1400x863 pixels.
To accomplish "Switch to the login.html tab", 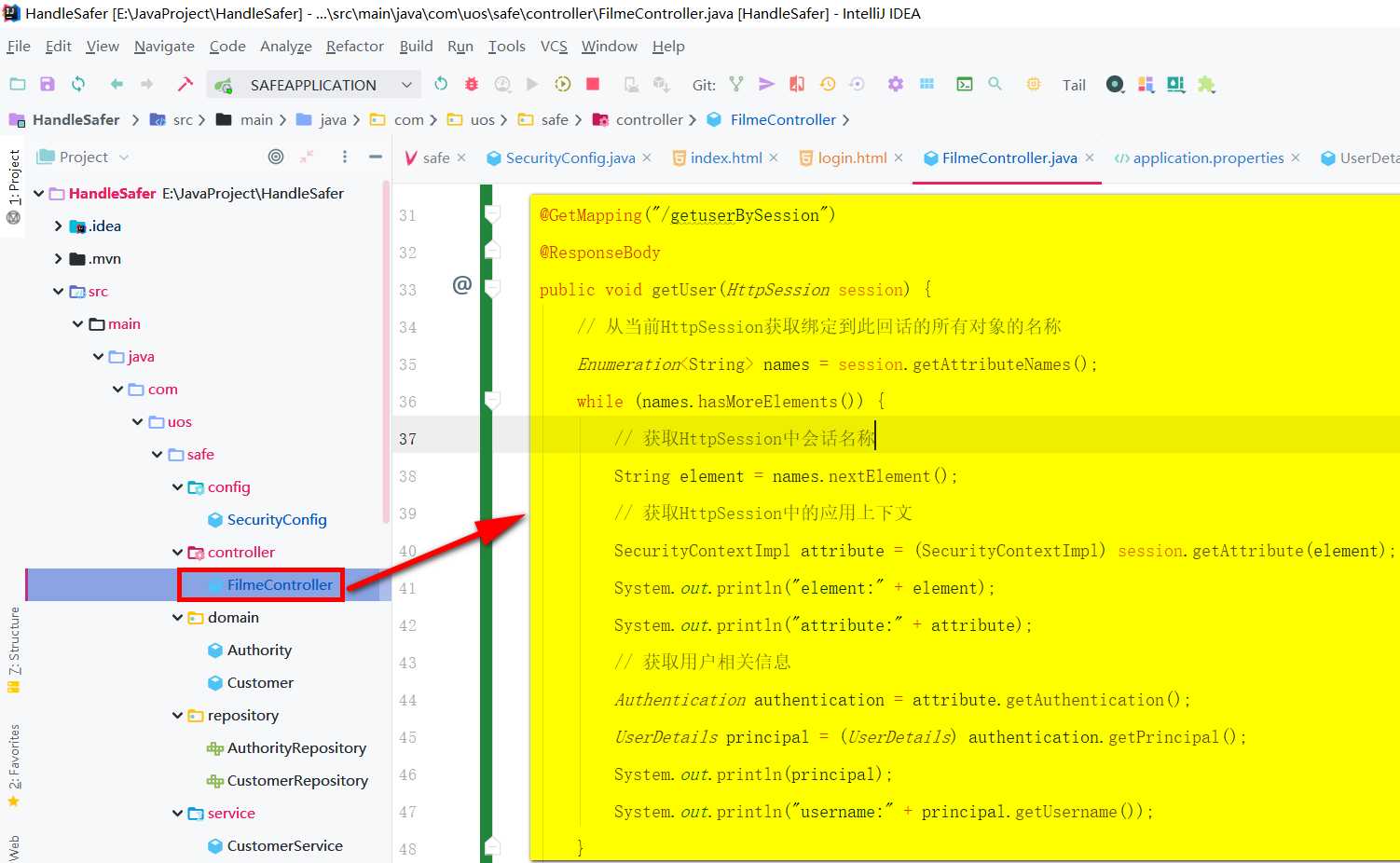I will click(852, 158).
